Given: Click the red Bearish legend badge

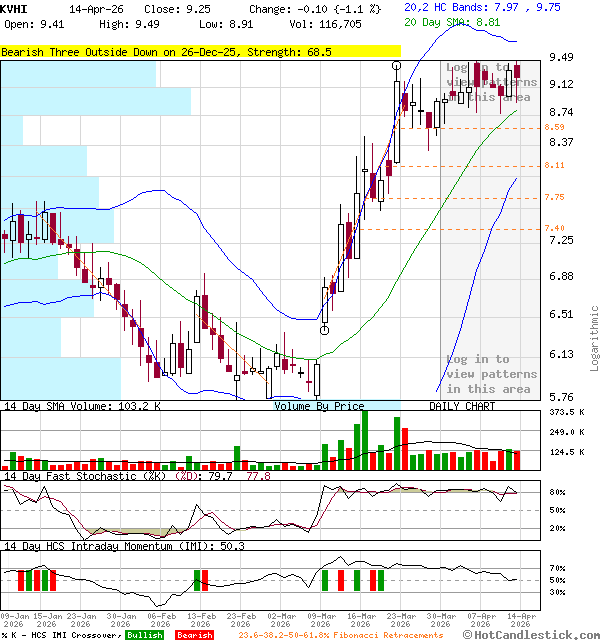Looking at the screenshot, I should tap(194, 635).
